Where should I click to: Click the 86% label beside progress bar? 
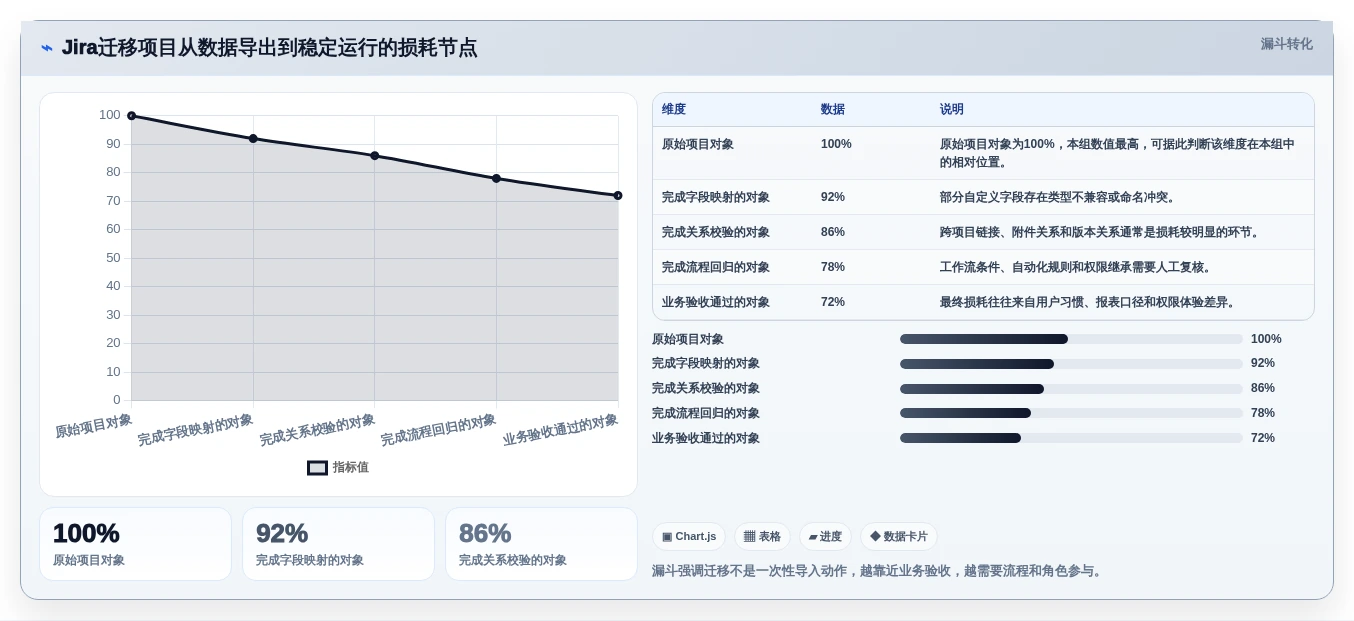1263,388
